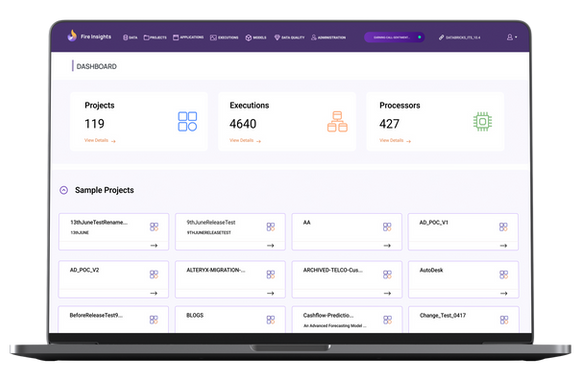Viewport: 580px width, 381px height.
Task: Open ARCHIVED-TELCO-Cus project via arrow
Action: [387, 293]
